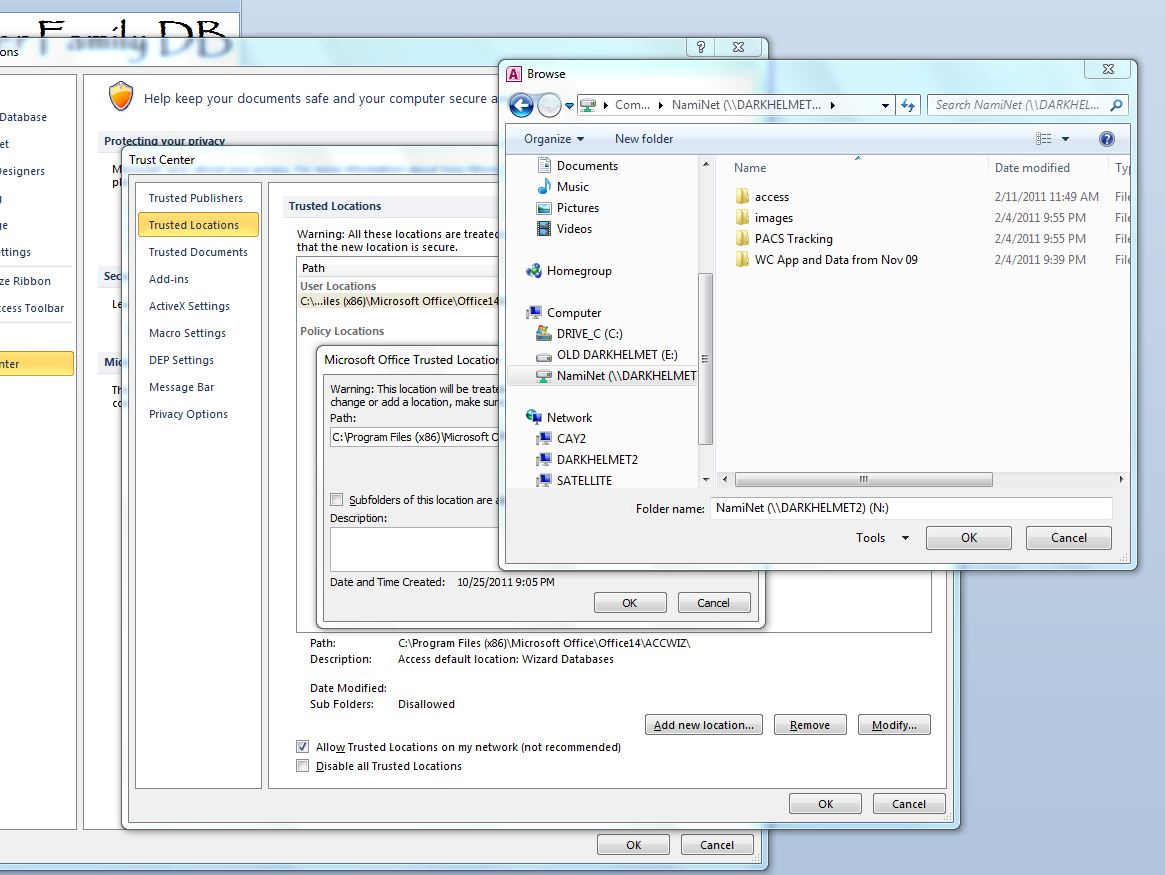Open Trusted Publishers in Trust Center
This screenshot has width=1165, height=875.
(195, 198)
